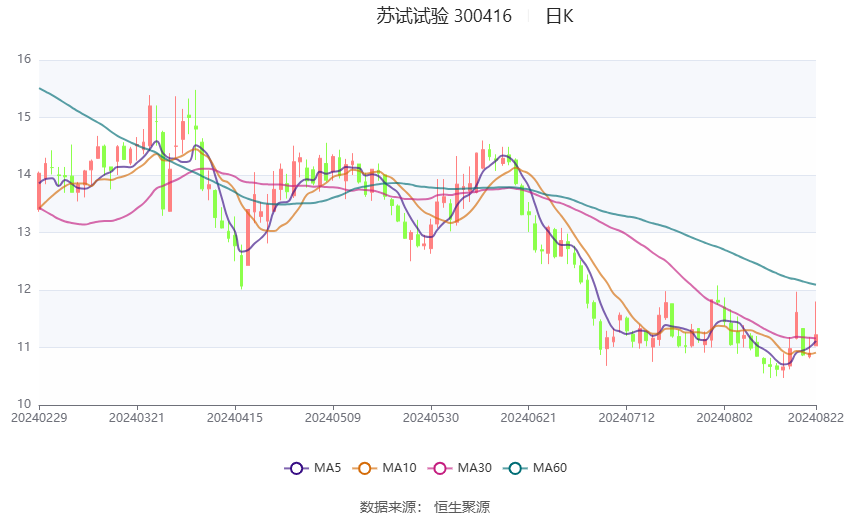Viewport: 850px width, 517px height.
Task: Click the y-axis label 15
Action: coord(24,117)
